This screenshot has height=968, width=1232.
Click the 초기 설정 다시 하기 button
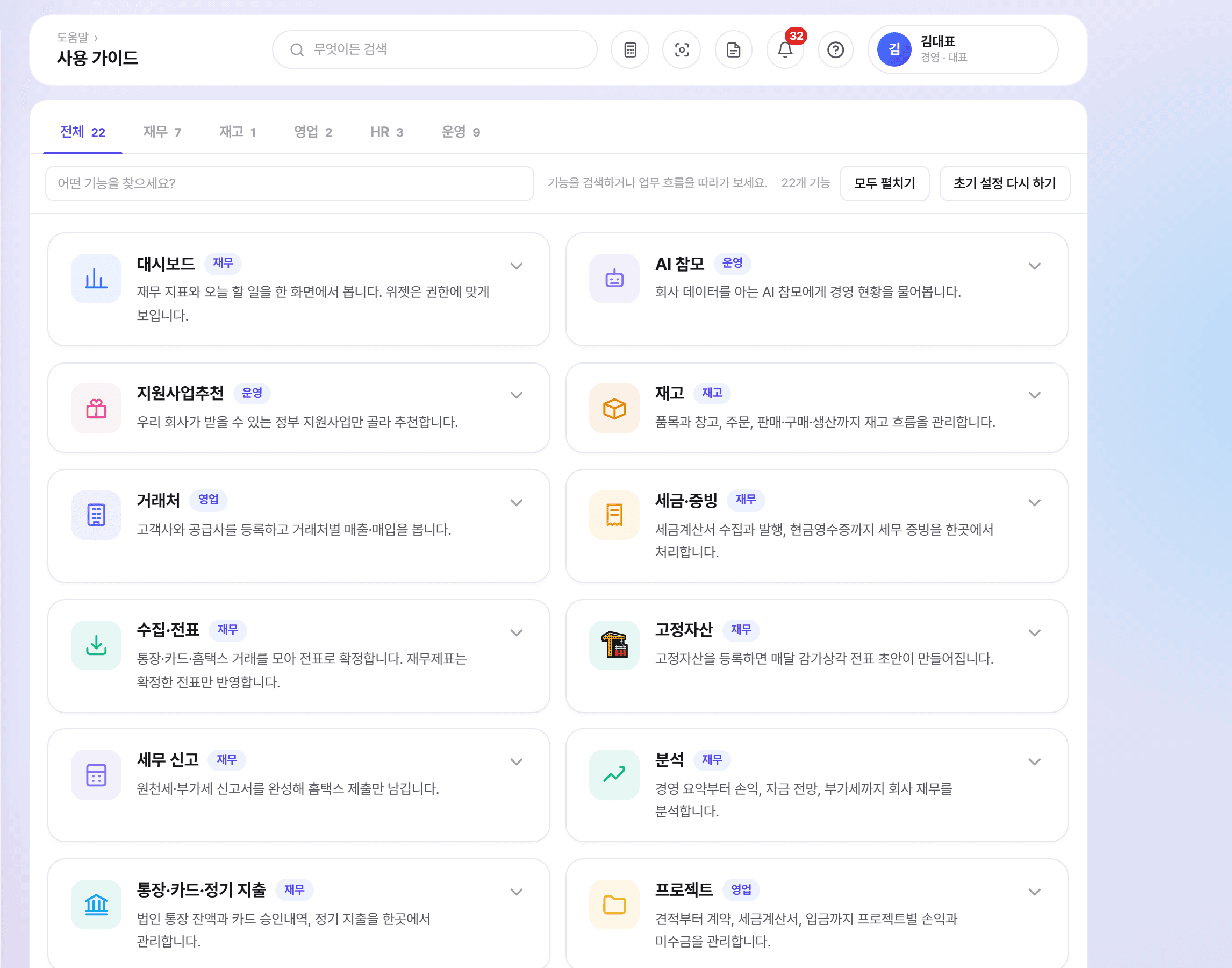1004,183
